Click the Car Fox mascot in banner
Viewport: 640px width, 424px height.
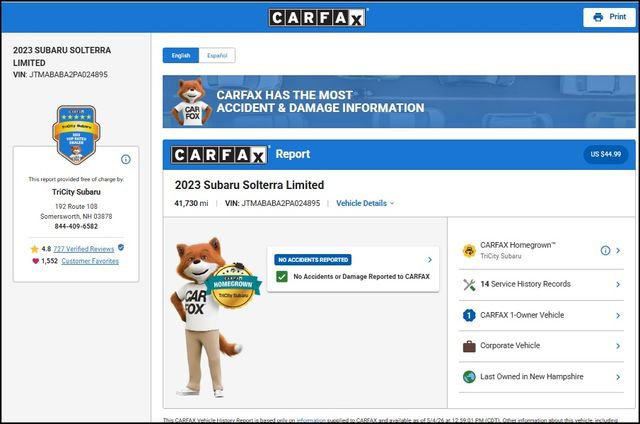point(191,102)
